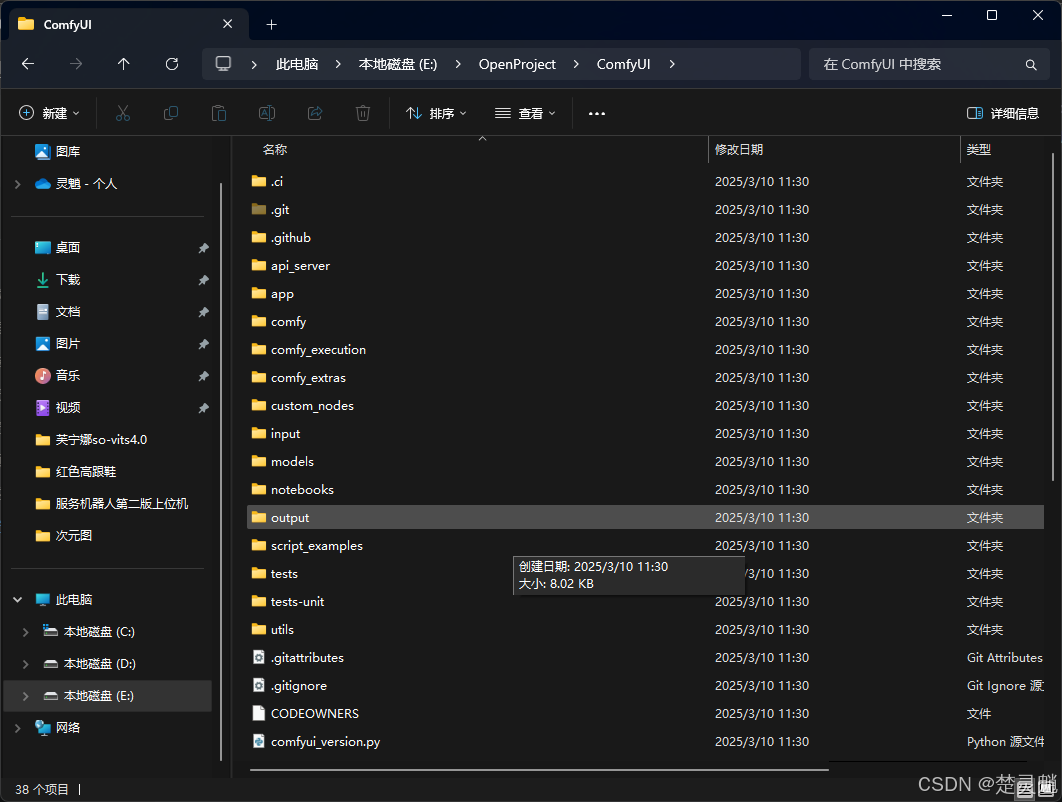The width and height of the screenshot is (1062, 802).
Task: Sort by the 修改日期 column header
Action: tap(739, 150)
